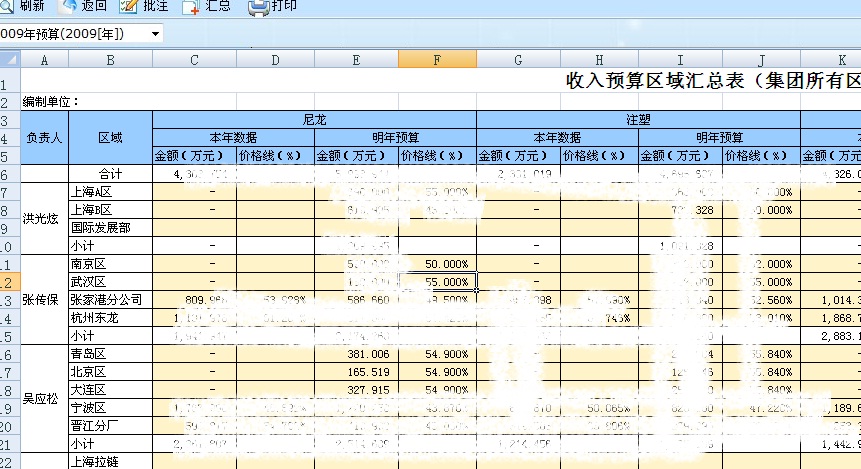Click the 批注 annotation icon
Screen dimensions: 861x469
(129, 7)
